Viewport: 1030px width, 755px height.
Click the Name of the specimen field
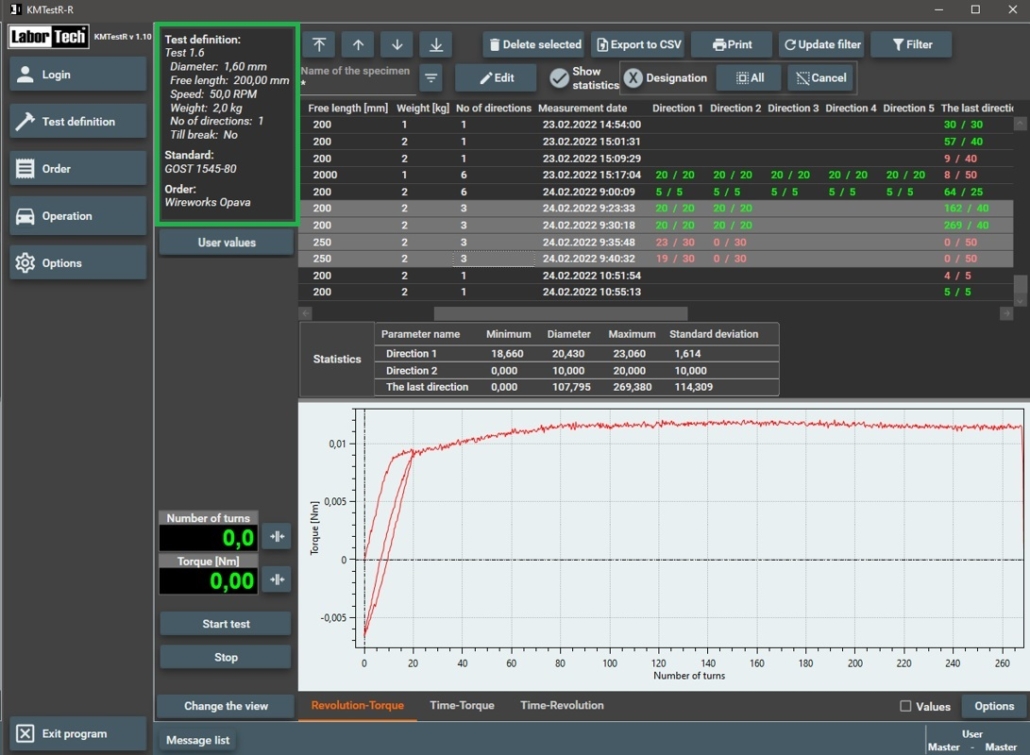pos(356,84)
